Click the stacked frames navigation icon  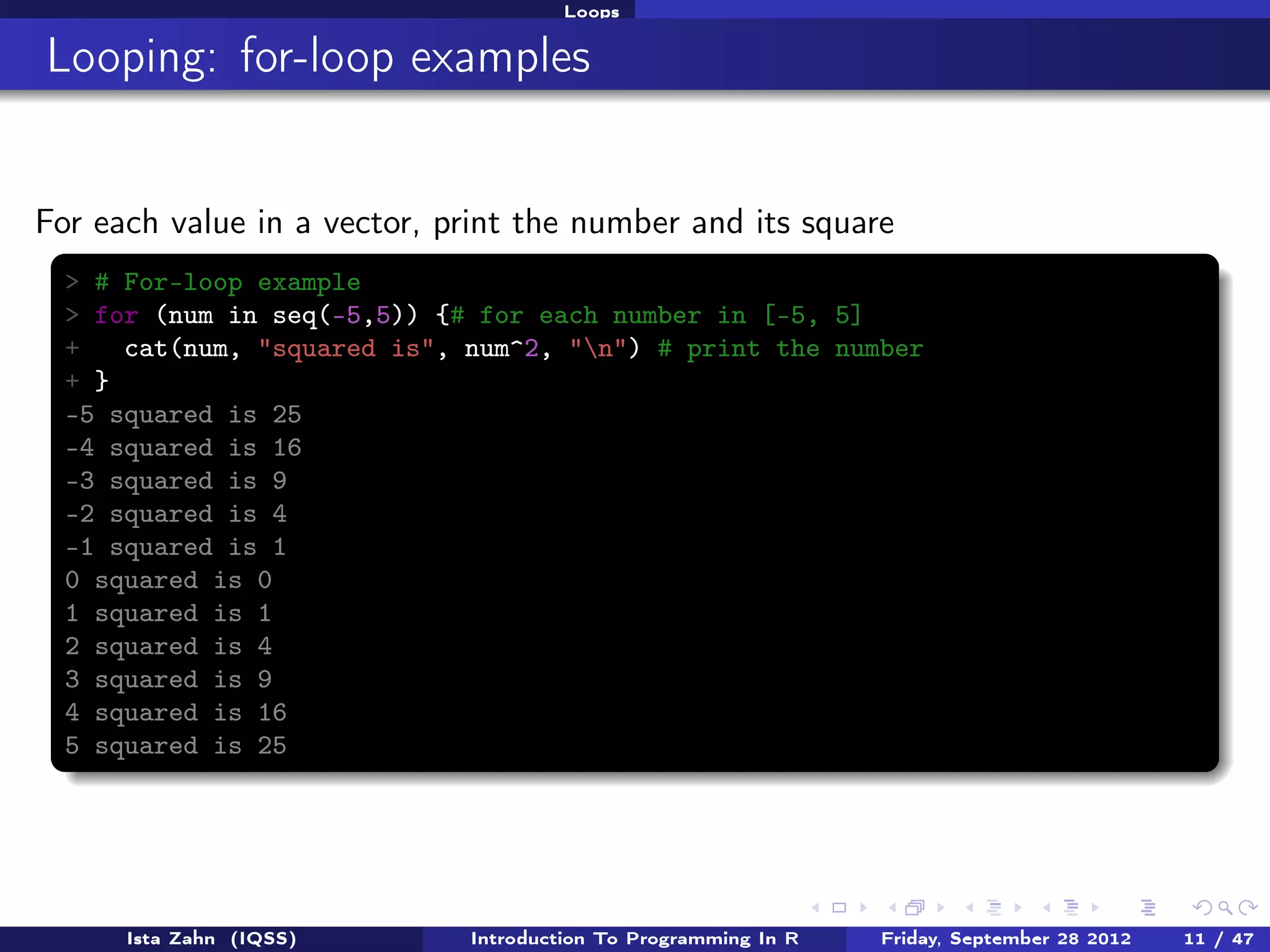tap(915, 908)
